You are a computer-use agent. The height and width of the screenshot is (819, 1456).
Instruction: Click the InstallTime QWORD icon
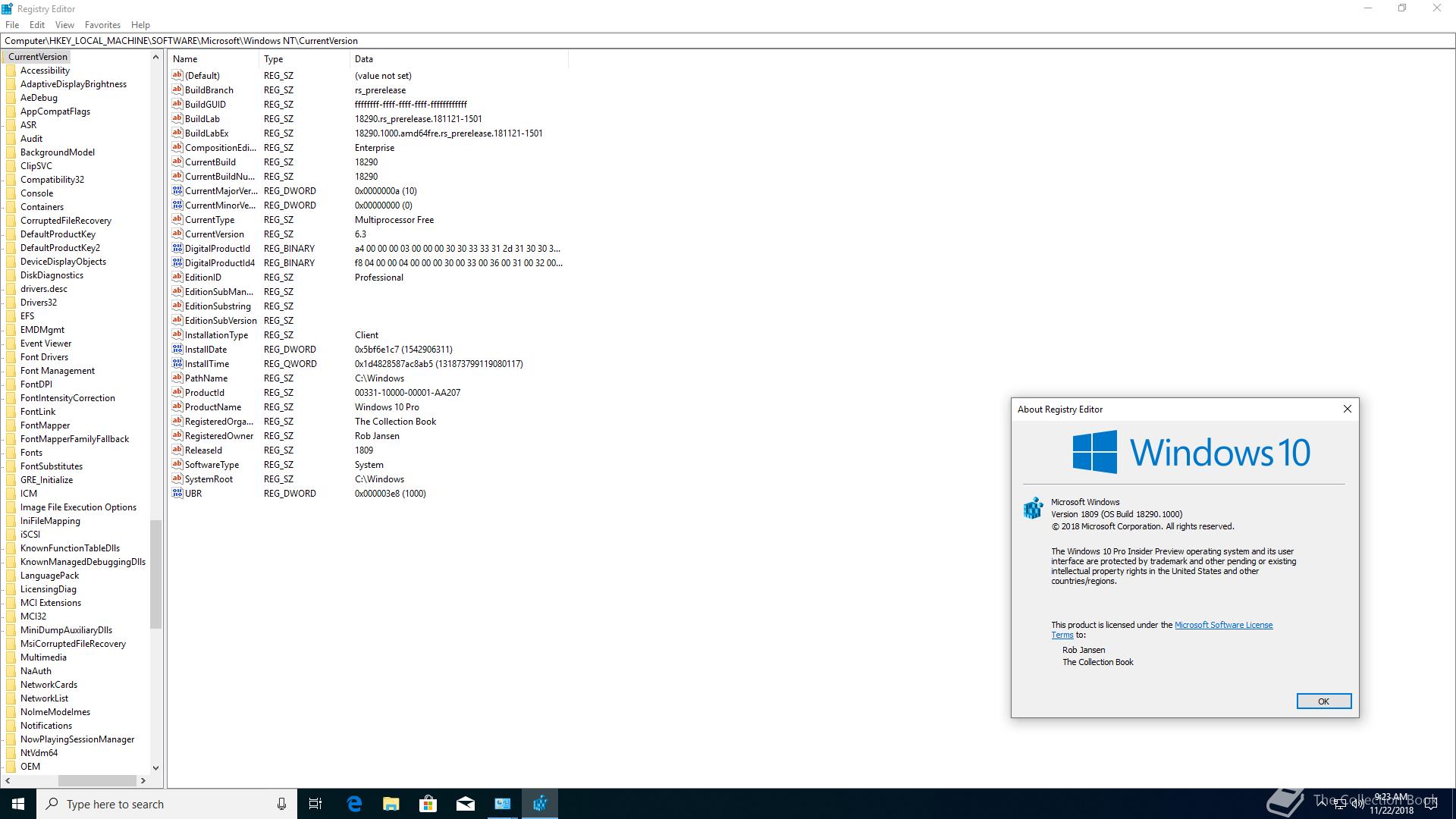(x=177, y=363)
